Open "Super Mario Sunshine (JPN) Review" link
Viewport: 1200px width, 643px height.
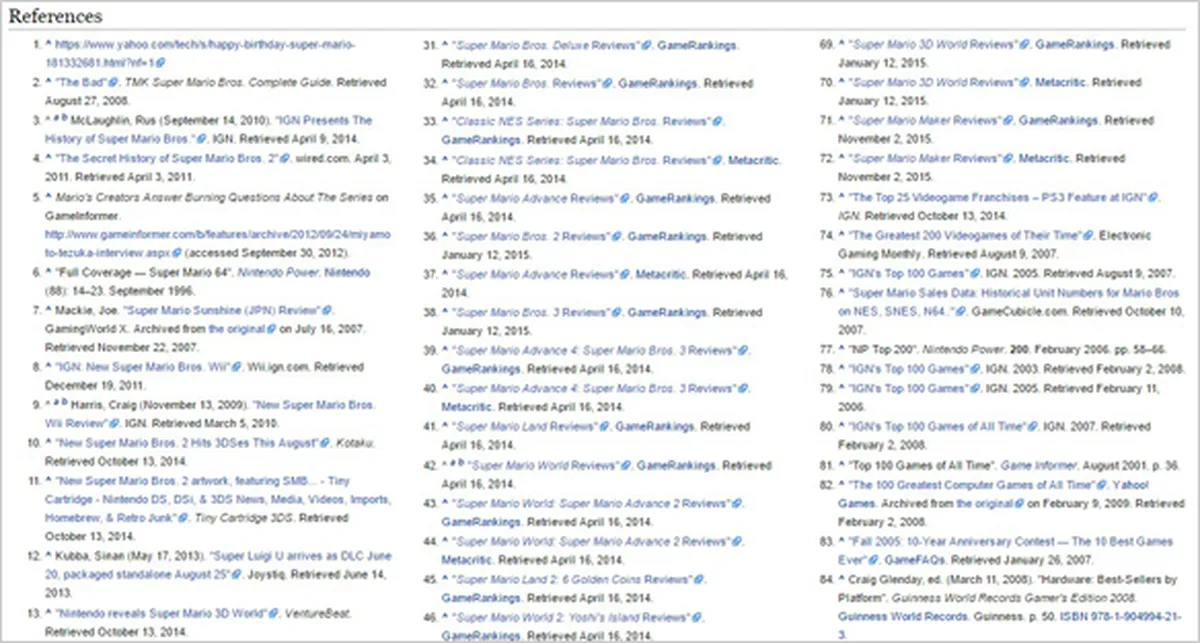point(227,310)
